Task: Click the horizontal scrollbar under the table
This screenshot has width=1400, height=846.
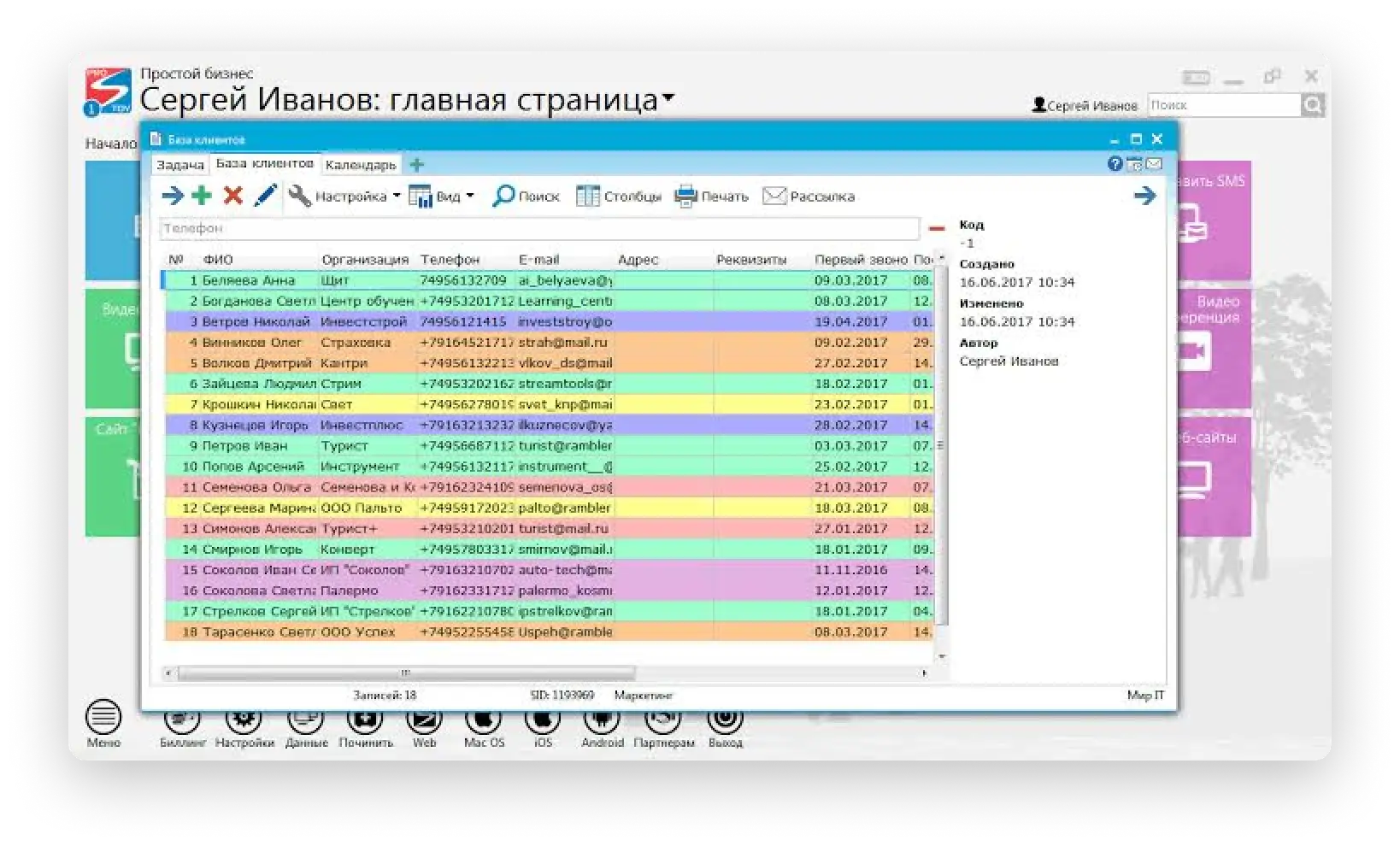Action: (x=407, y=673)
